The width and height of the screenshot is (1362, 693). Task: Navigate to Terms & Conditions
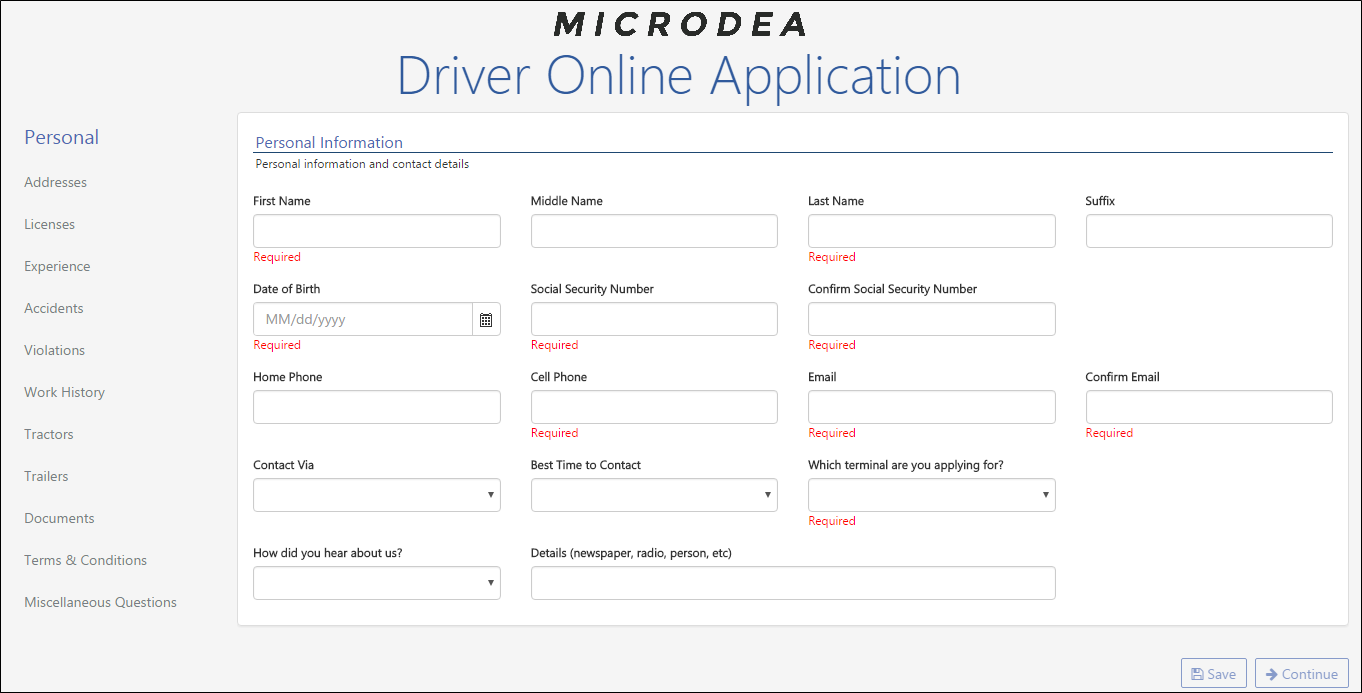(85, 560)
